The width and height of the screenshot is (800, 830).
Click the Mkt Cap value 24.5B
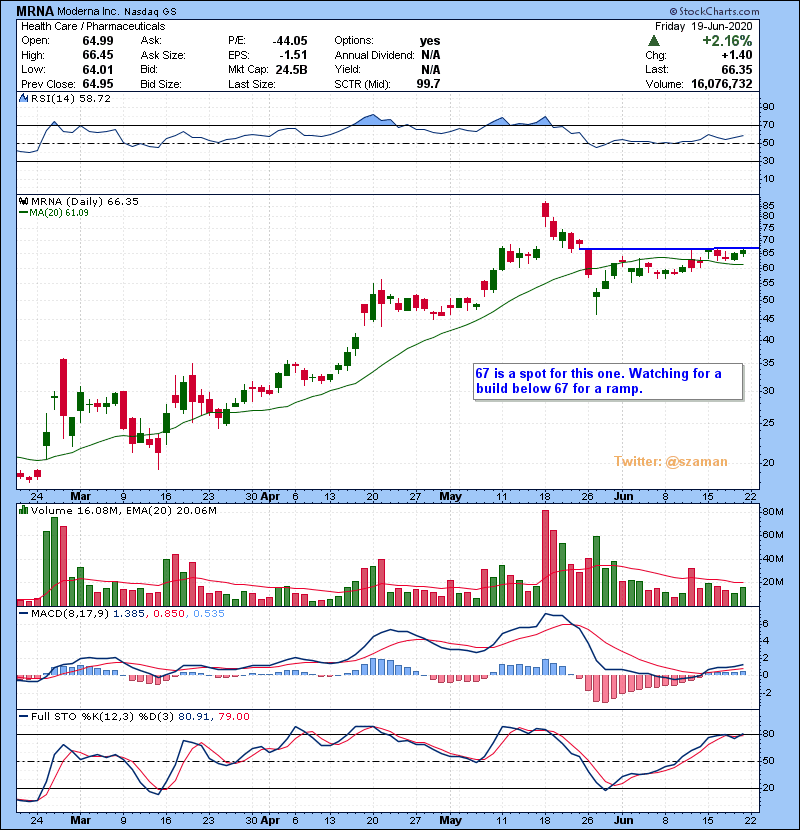pos(291,69)
